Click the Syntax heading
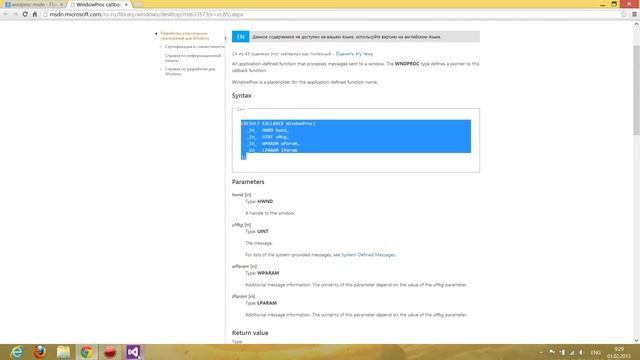Screen dimensions: 640x360 [242, 96]
